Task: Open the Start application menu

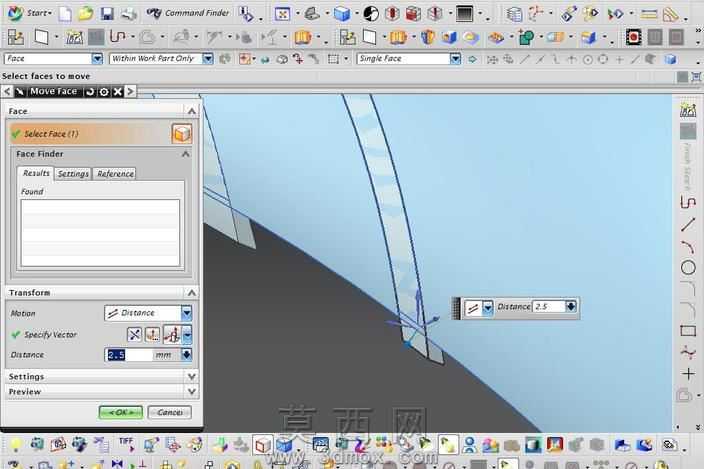Action: point(30,13)
